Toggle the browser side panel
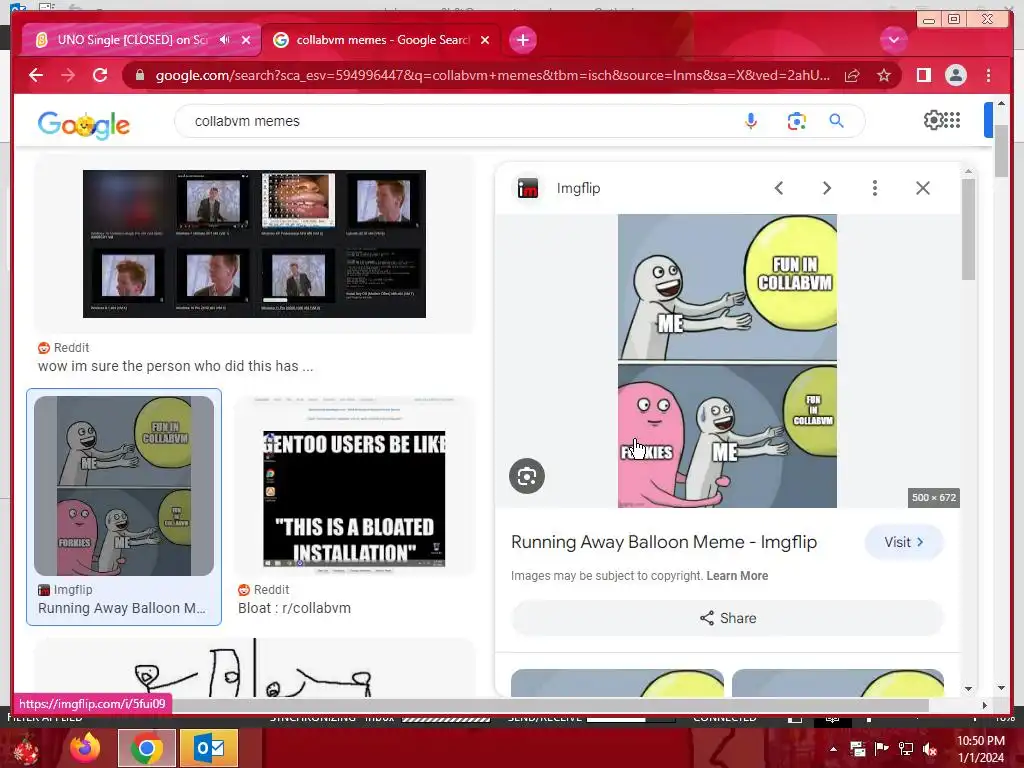Image resolution: width=1024 pixels, height=768 pixels. [x=923, y=75]
